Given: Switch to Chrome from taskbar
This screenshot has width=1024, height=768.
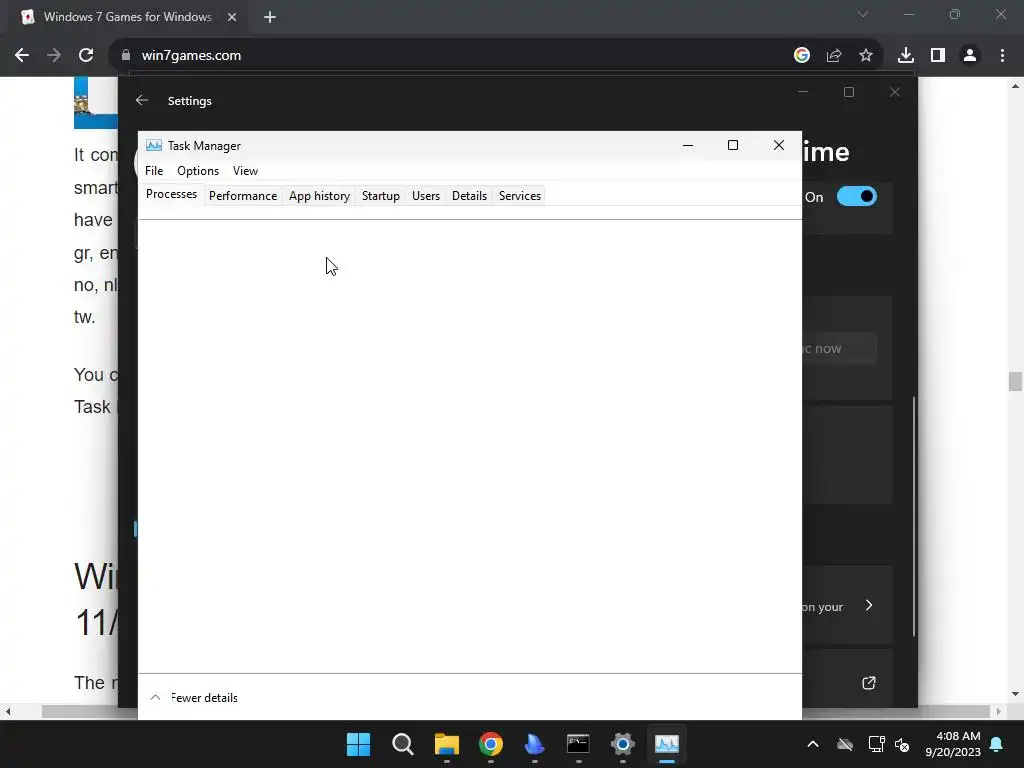Looking at the screenshot, I should [x=490, y=744].
